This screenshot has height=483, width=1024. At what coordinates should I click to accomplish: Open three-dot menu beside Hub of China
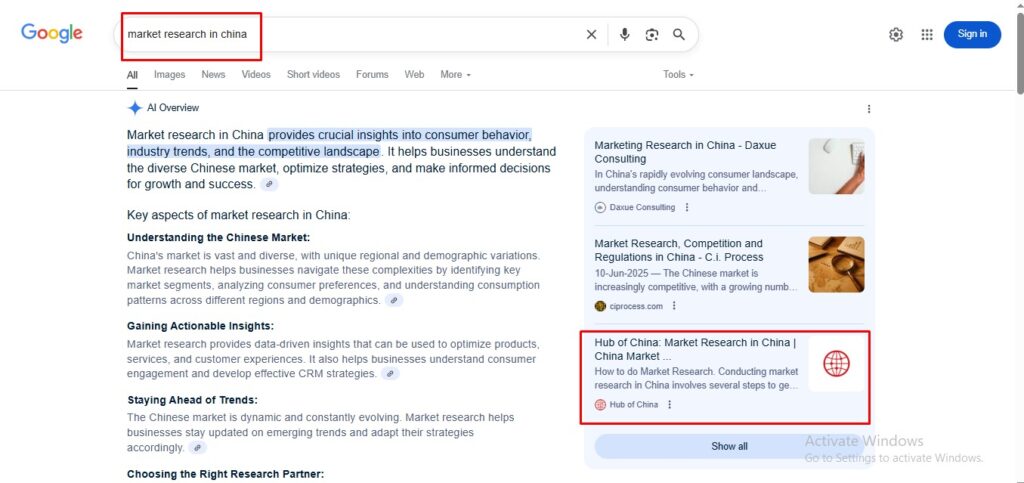tap(669, 404)
